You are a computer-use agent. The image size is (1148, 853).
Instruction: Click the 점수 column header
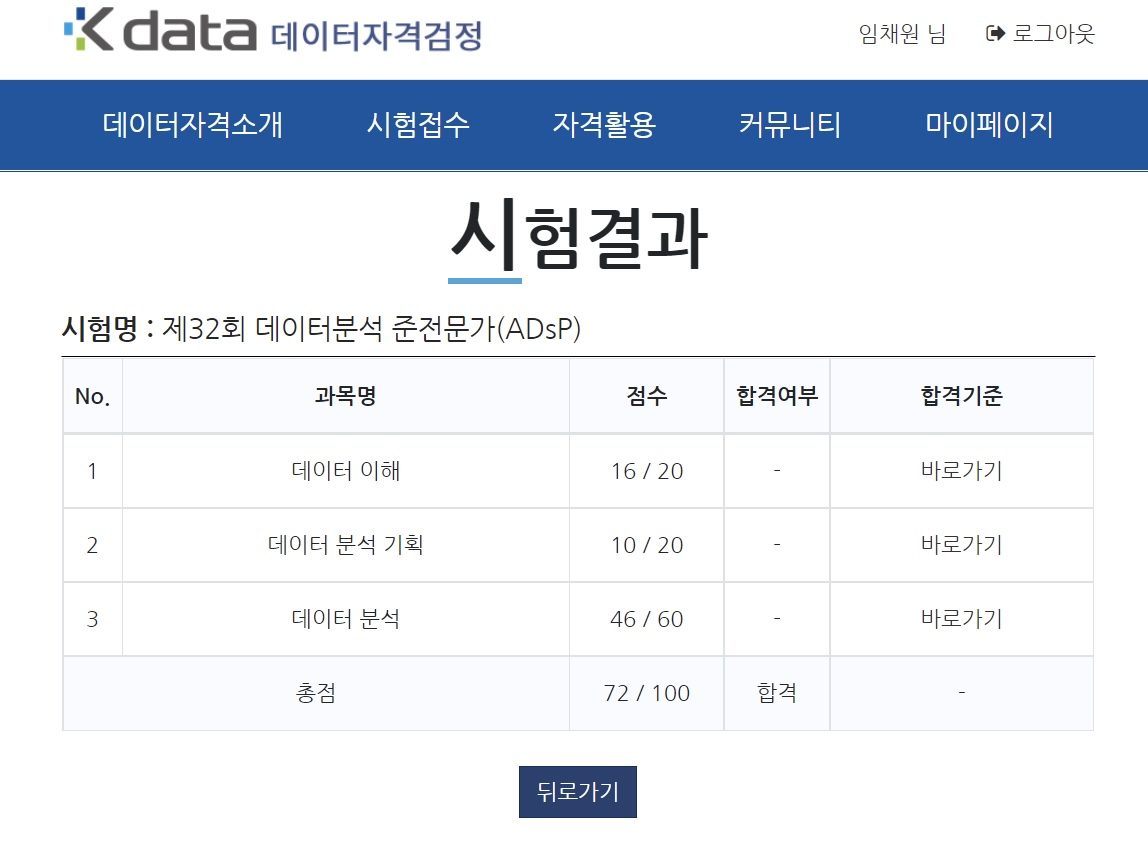(x=646, y=395)
